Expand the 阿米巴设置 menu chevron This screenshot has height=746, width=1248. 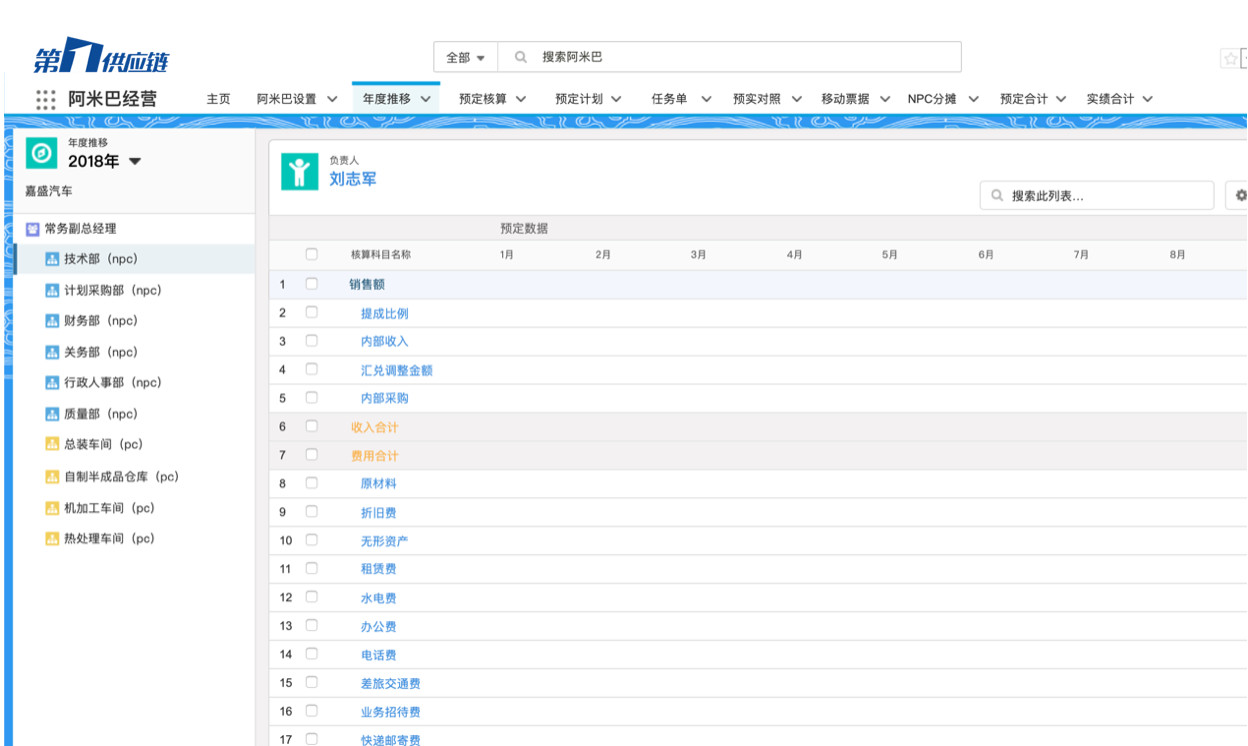point(332,99)
